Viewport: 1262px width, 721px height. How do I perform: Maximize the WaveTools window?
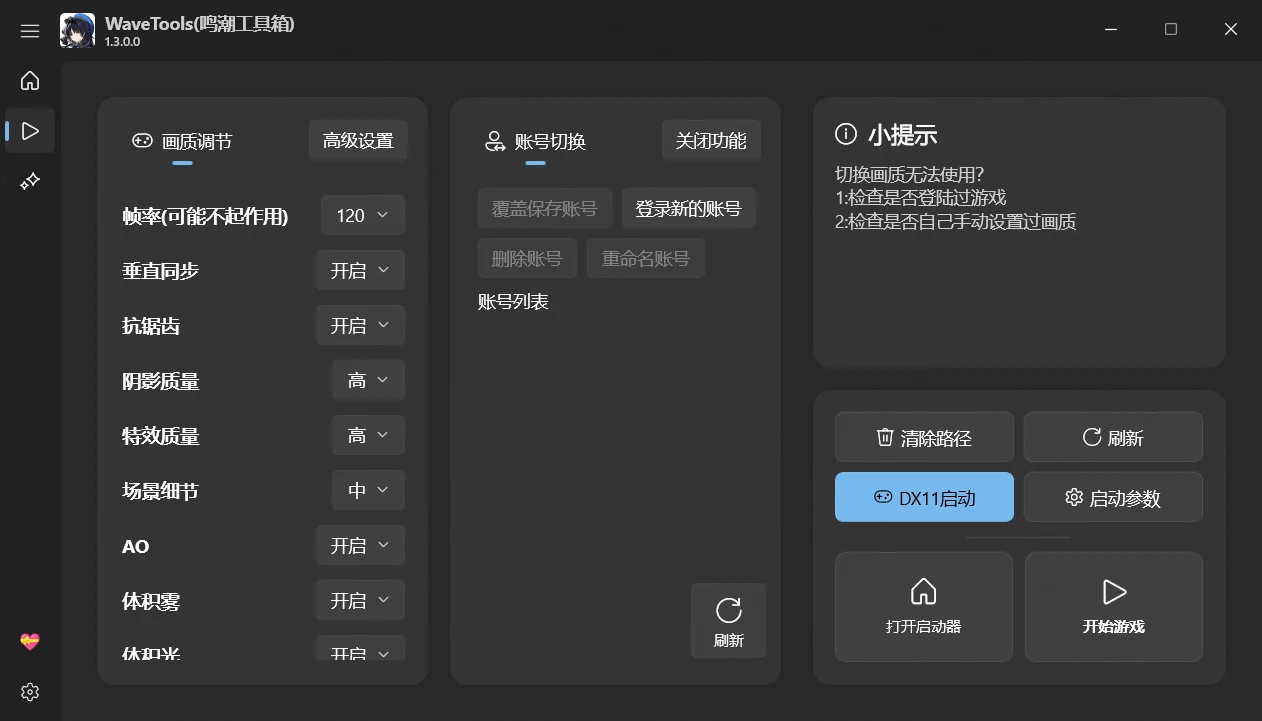pyautogui.click(x=1171, y=30)
